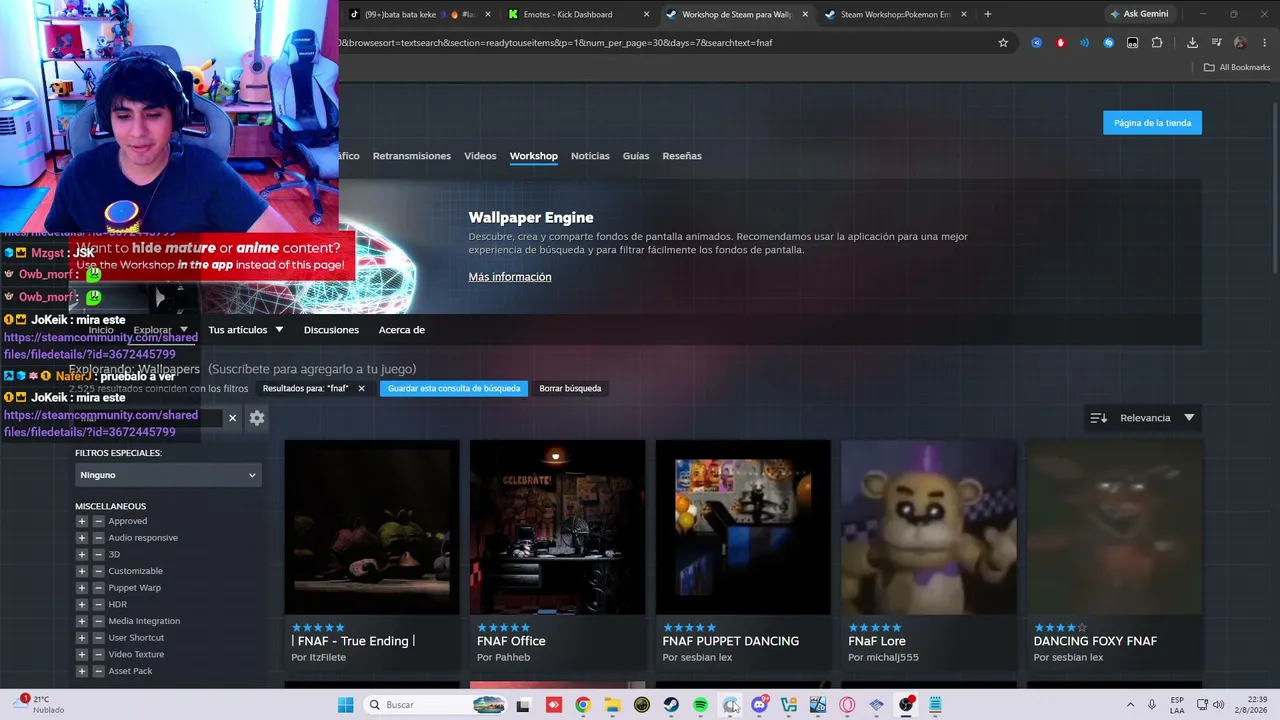Open the All Bookmarks folder

point(1237,67)
